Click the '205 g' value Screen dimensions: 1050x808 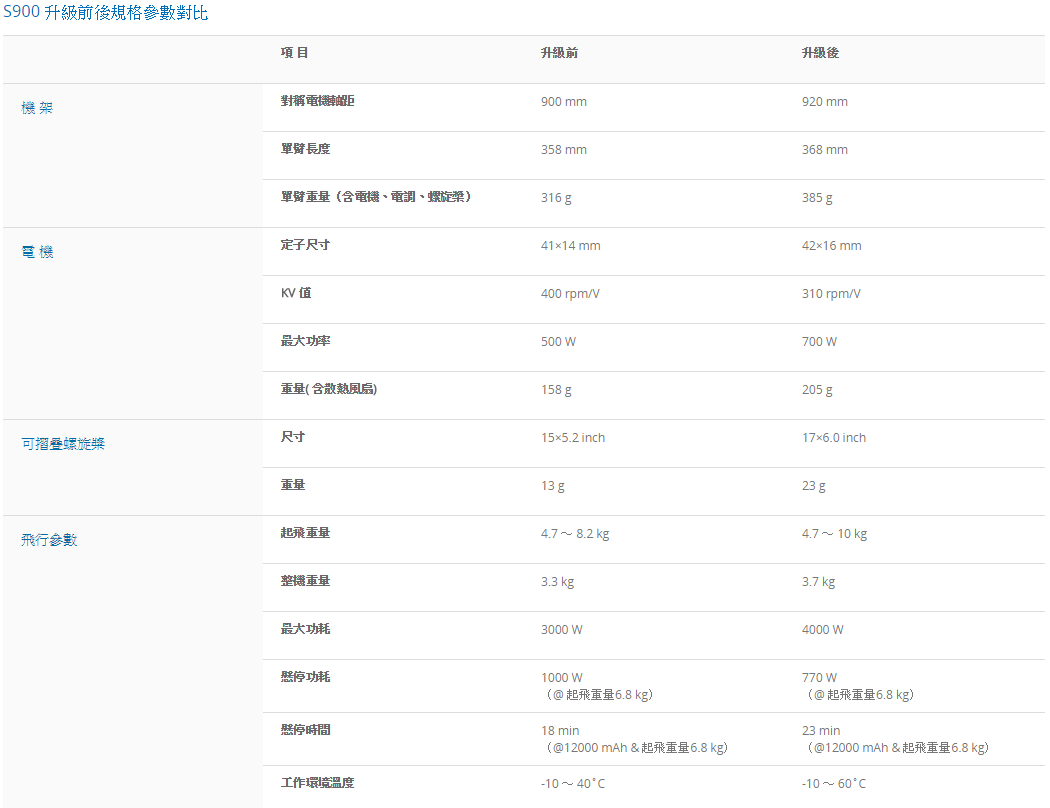click(x=818, y=390)
